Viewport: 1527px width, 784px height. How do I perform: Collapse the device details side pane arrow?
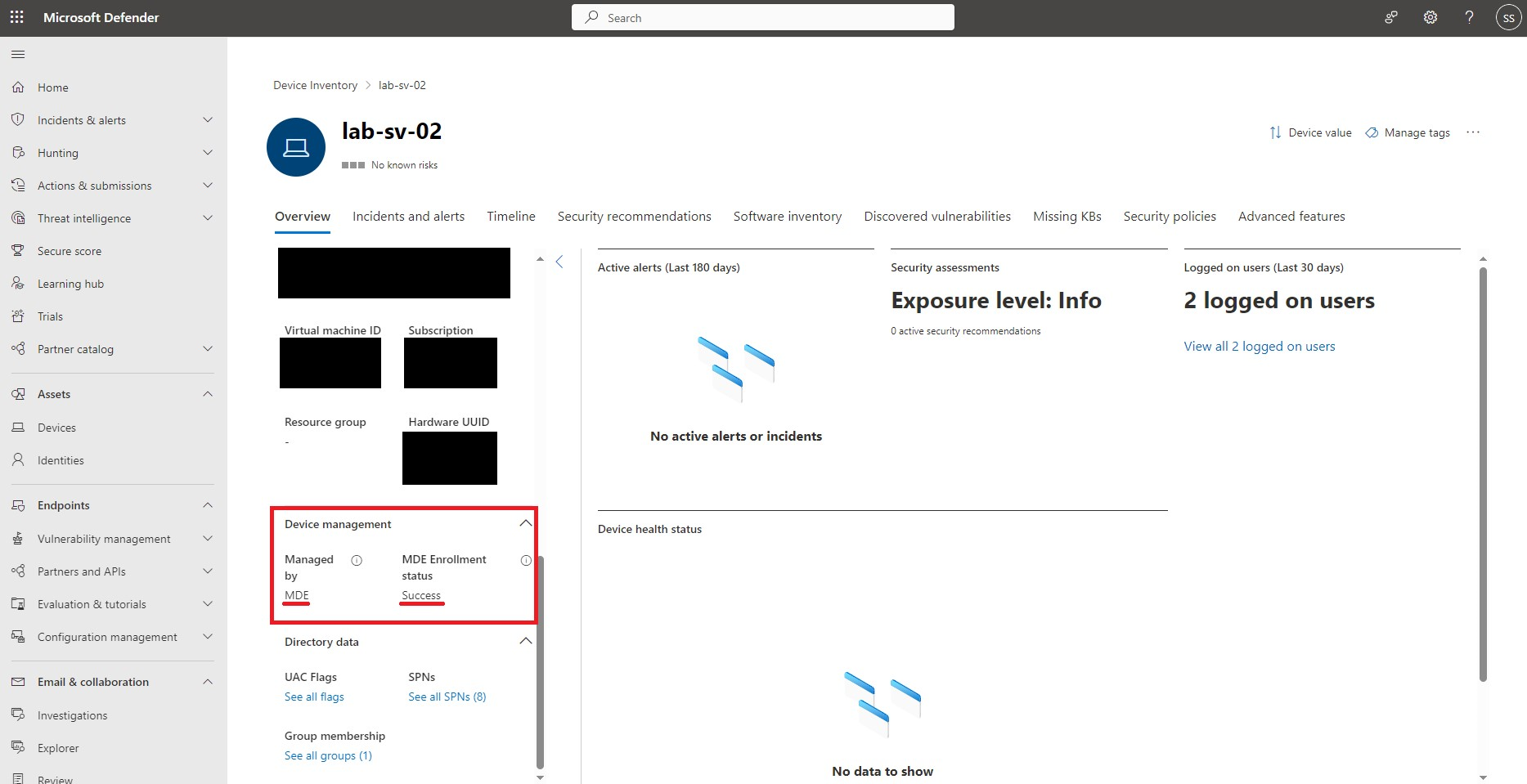click(x=559, y=262)
